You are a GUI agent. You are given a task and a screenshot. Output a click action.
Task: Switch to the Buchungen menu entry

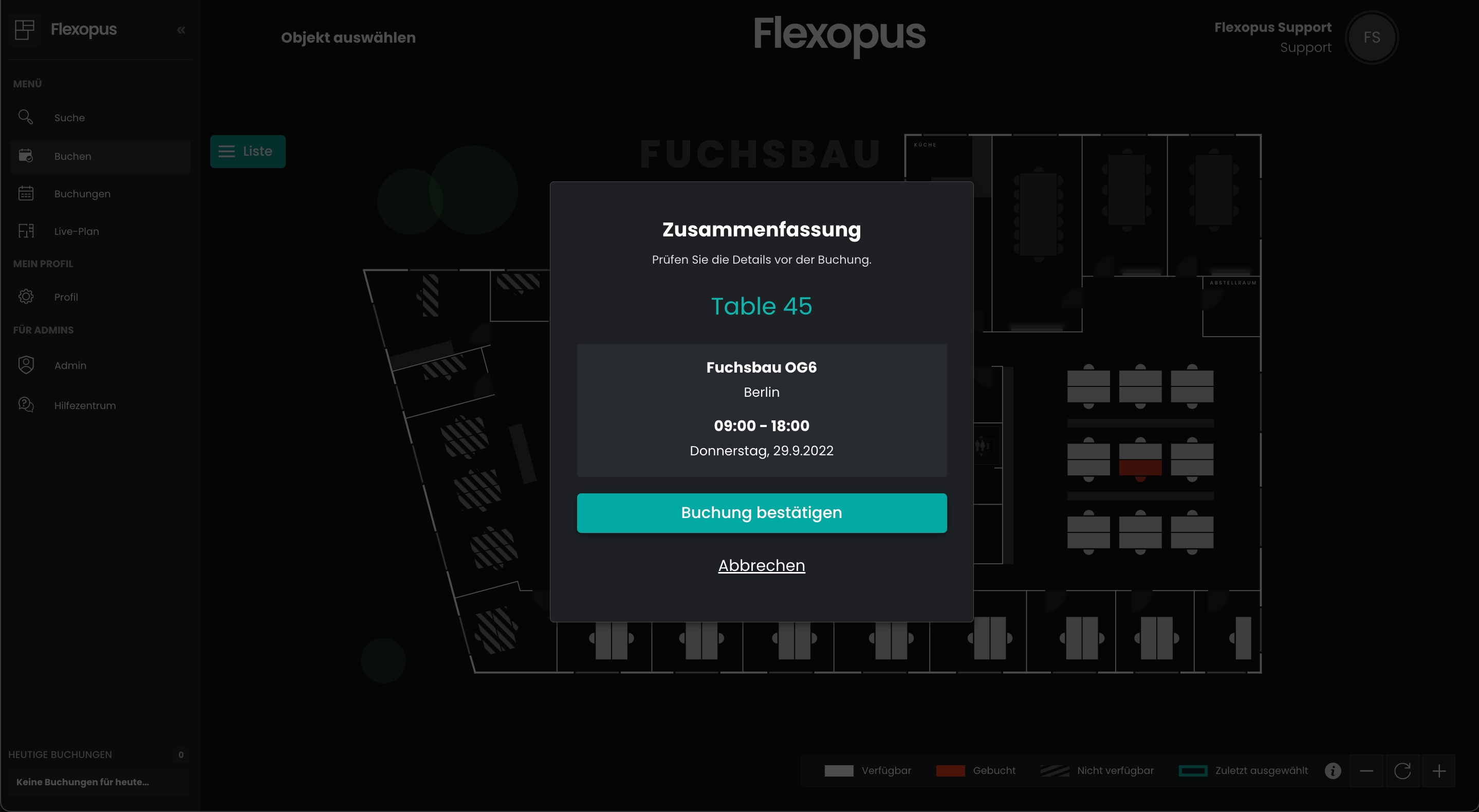click(x=82, y=194)
